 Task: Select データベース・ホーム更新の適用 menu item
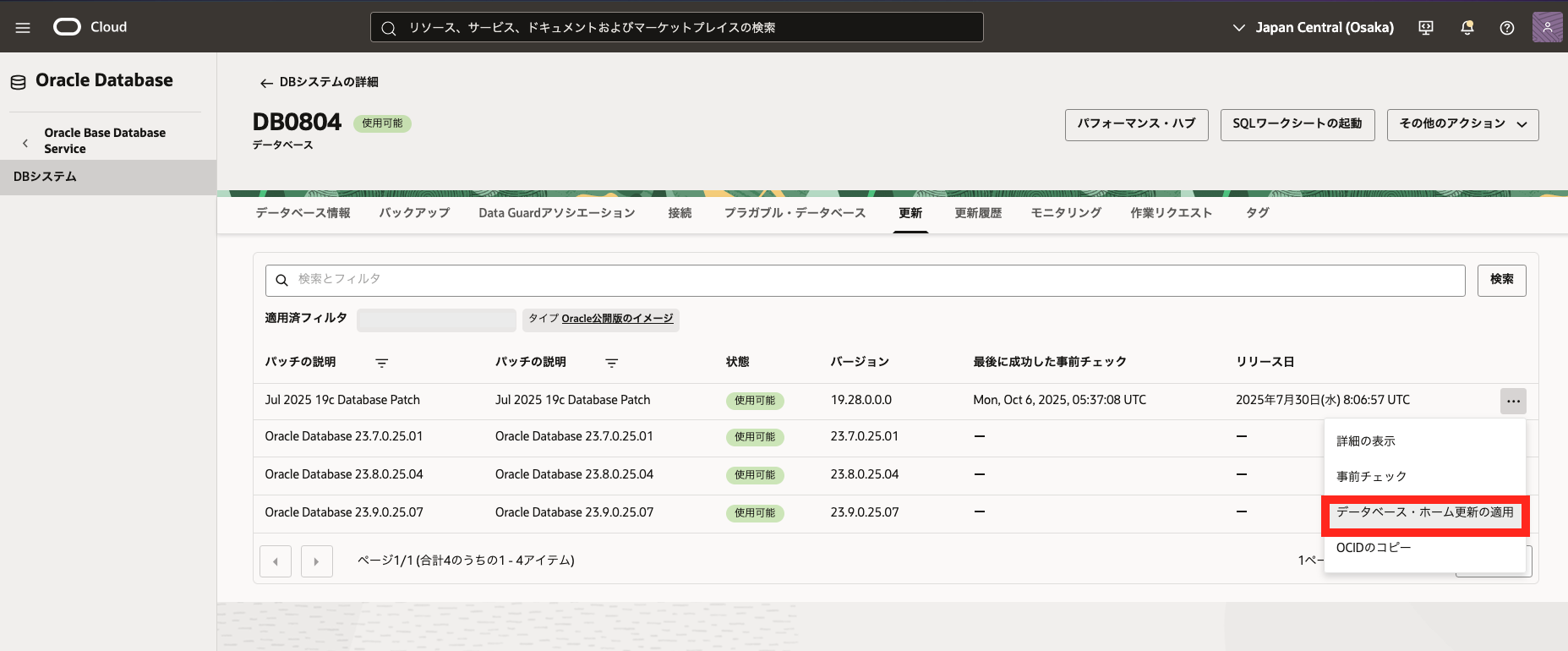coord(1424,512)
